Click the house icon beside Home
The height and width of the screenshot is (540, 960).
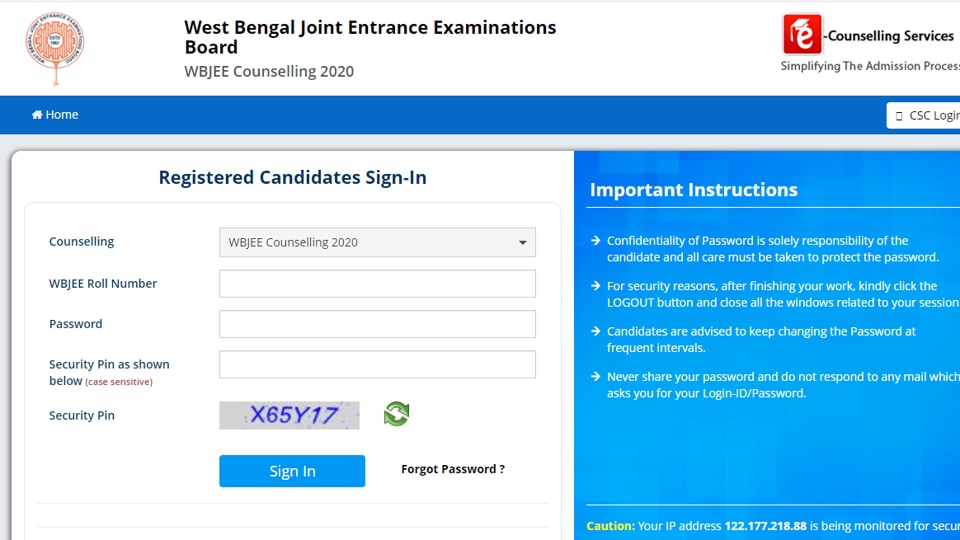(x=37, y=115)
